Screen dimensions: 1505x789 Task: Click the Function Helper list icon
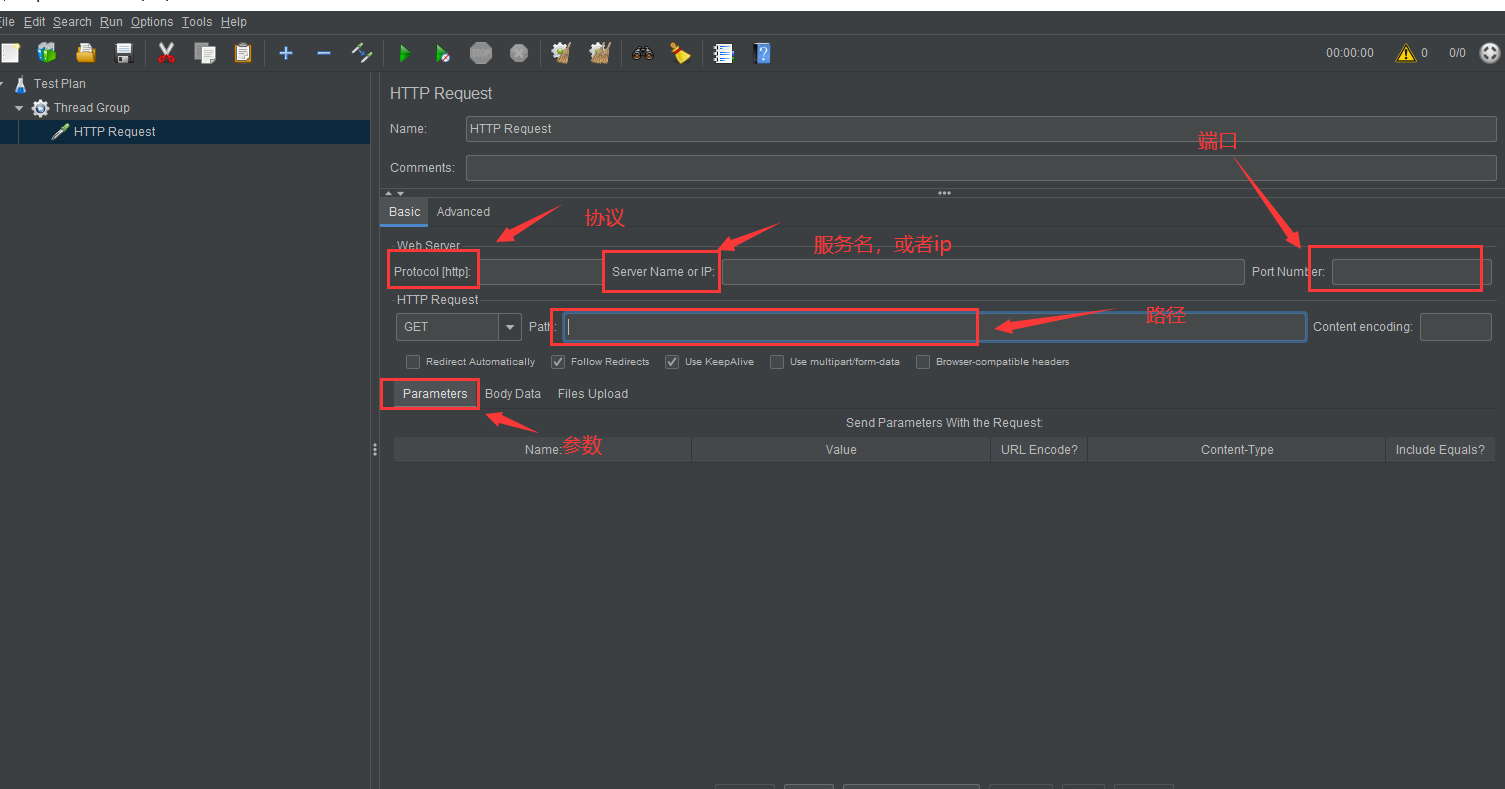[x=723, y=53]
